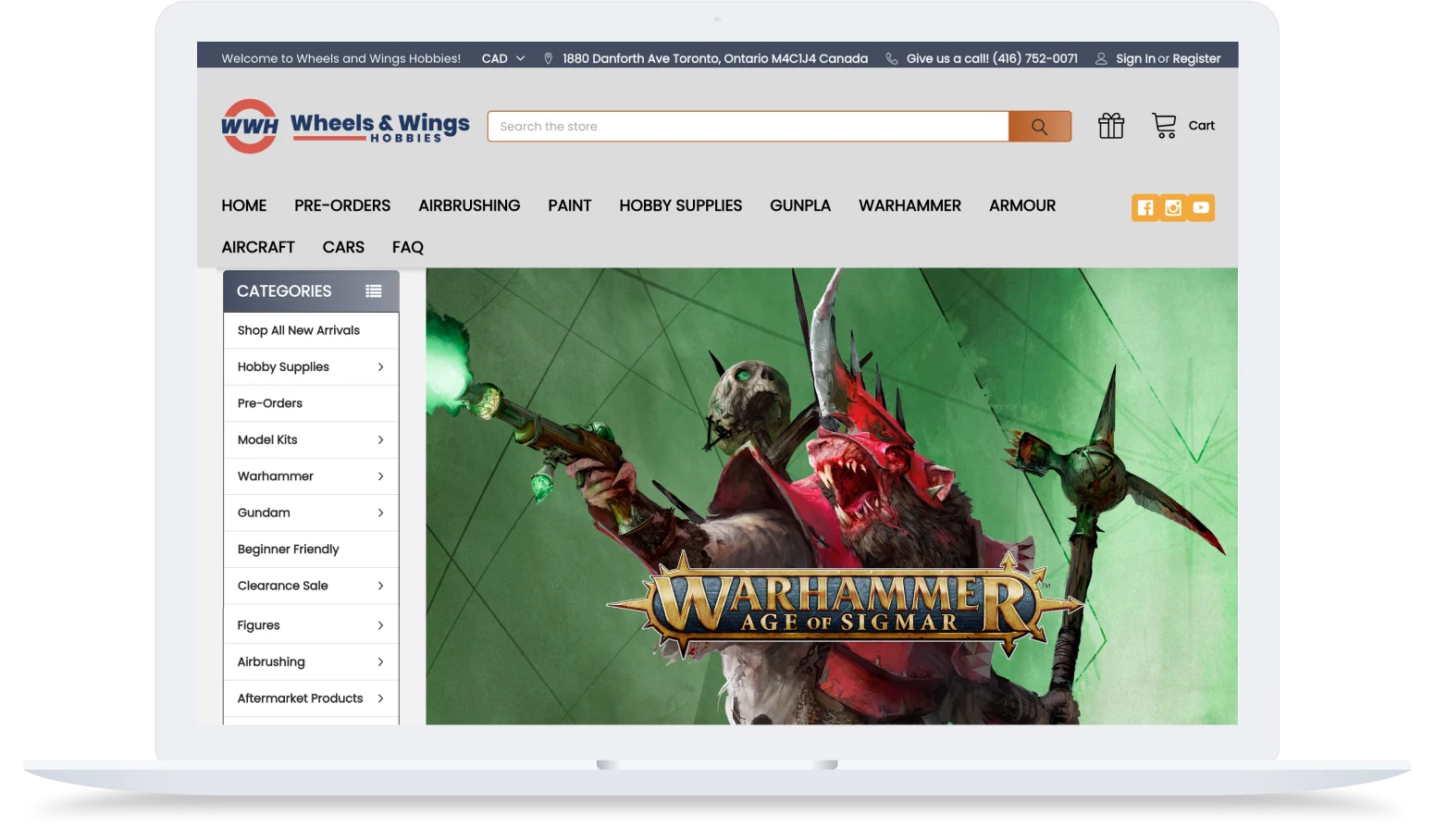
Task: Go to the PRE-ORDERS menu
Action: [342, 205]
